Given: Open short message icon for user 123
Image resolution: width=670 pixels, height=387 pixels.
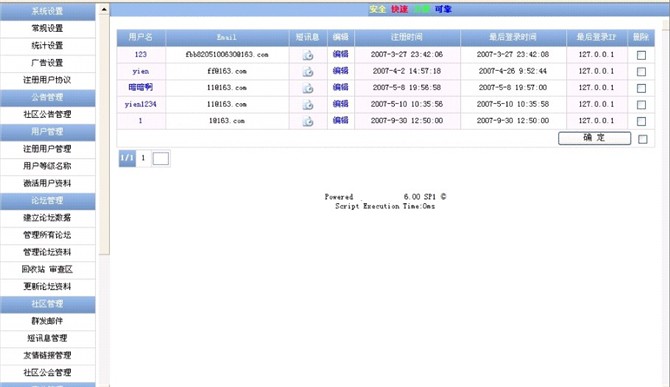Looking at the screenshot, I should pyautogui.click(x=308, y=55).
